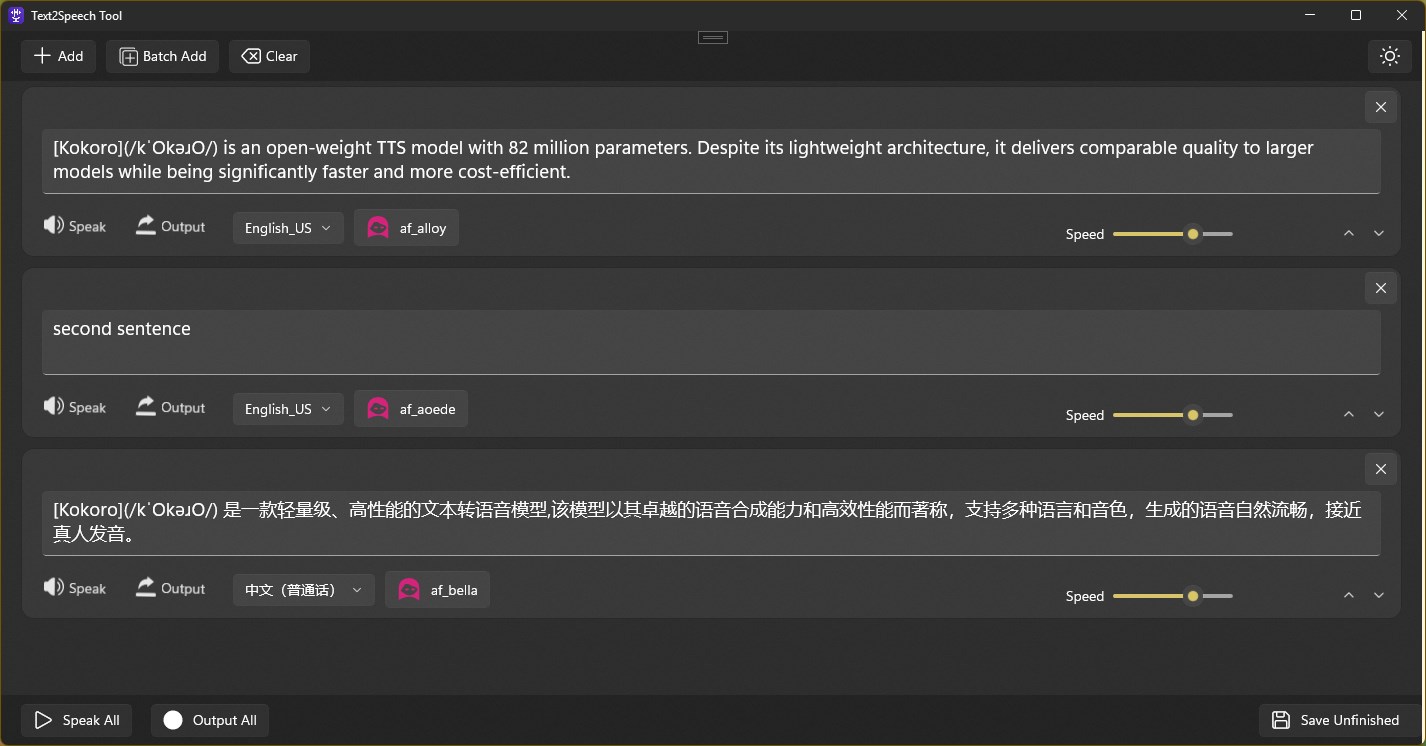Open the Batch Add dialog
This screenshot has width=1426, height=746.
point(162,56)
